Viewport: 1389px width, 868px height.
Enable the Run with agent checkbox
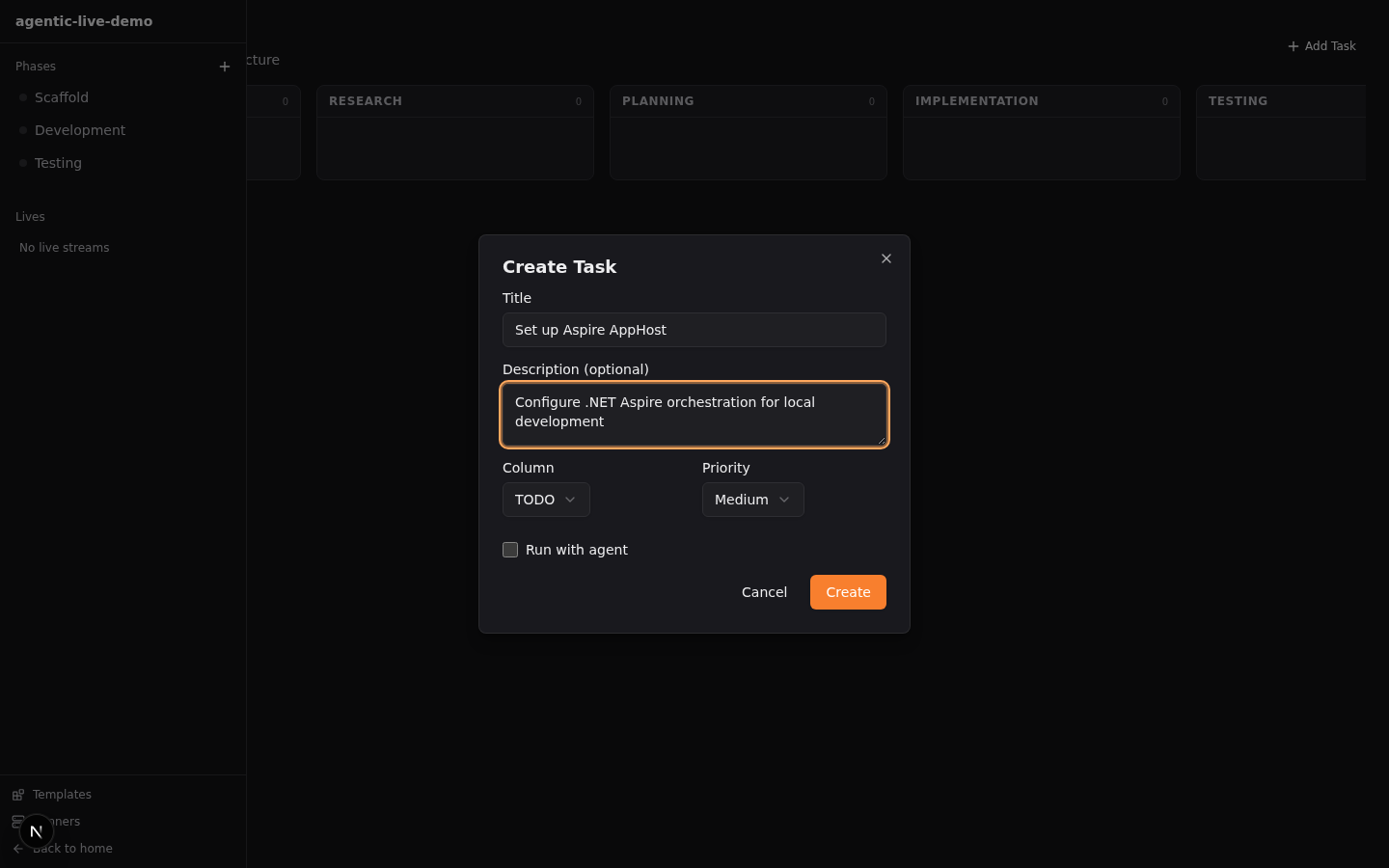(x=510, y=550)
